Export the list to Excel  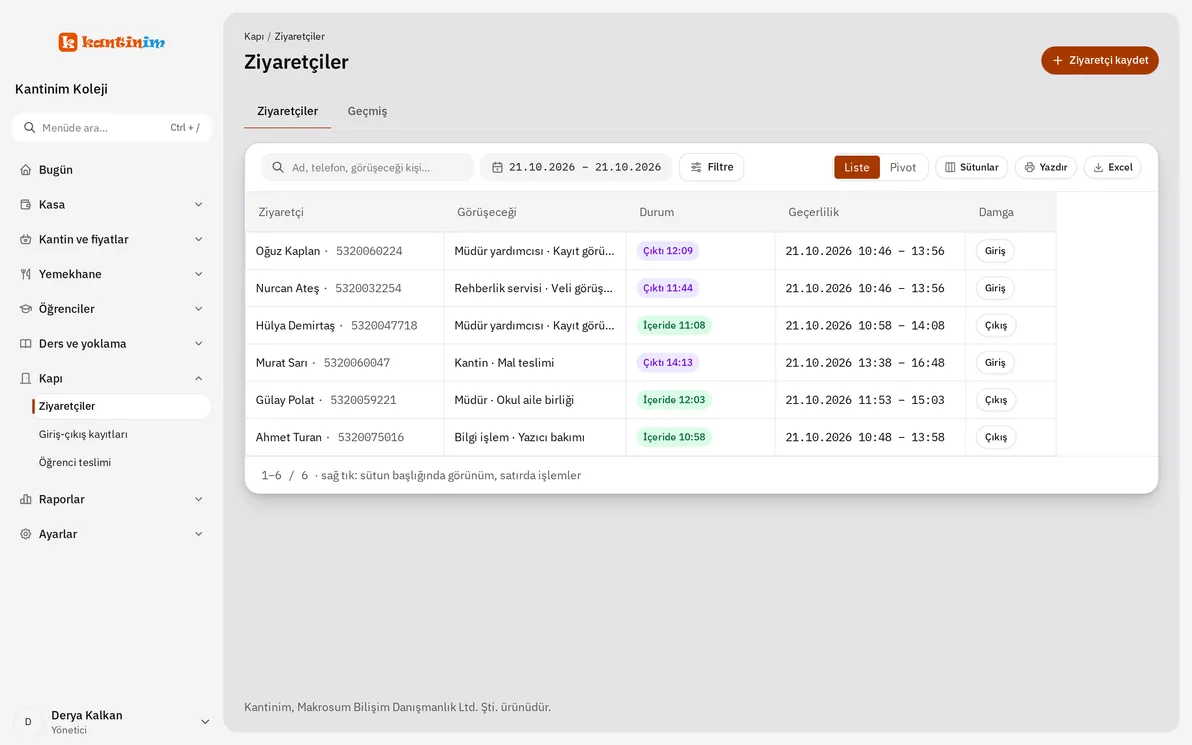(x=1113, y=167)
